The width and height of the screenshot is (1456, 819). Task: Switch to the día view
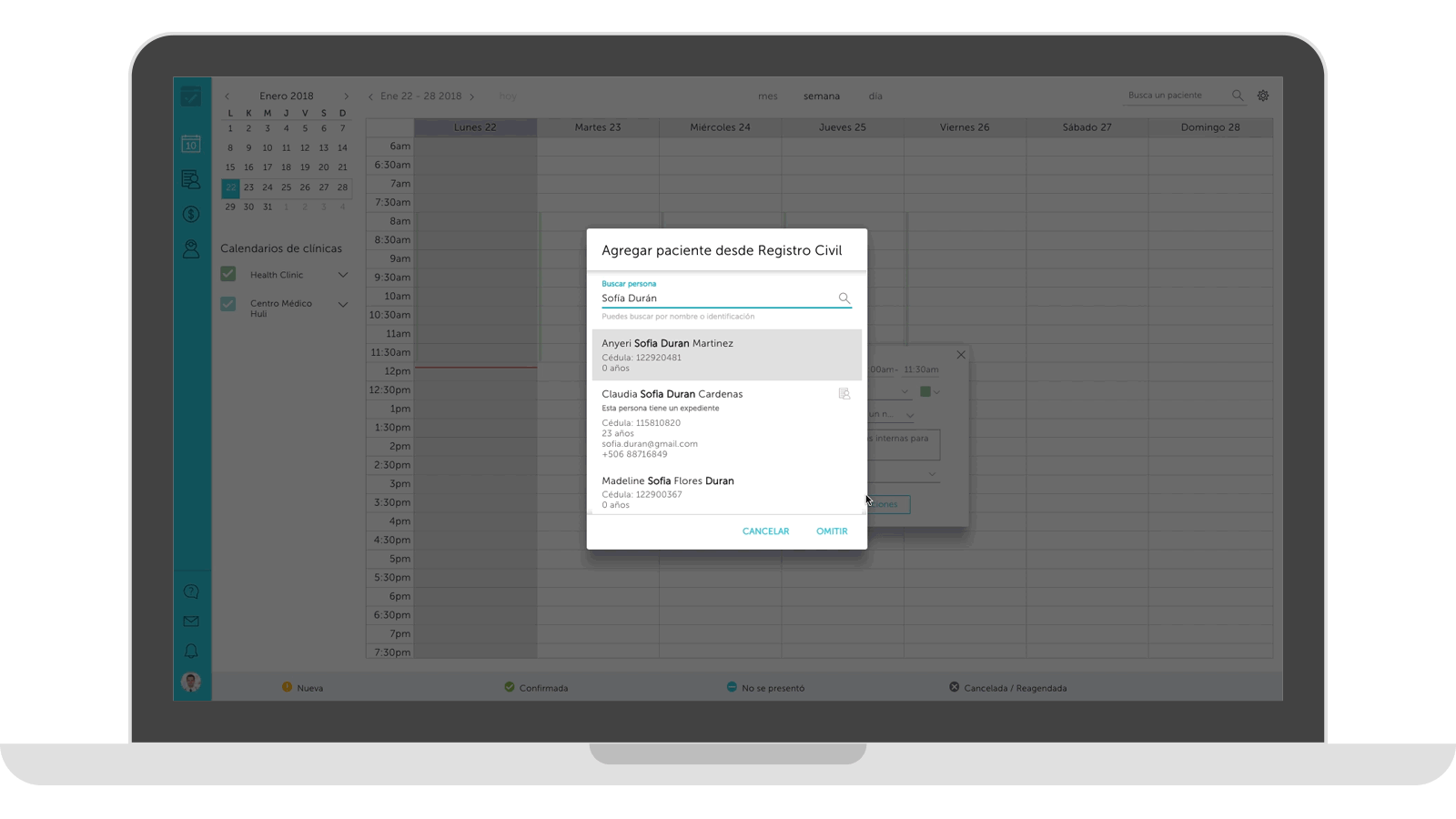(875, 96)
